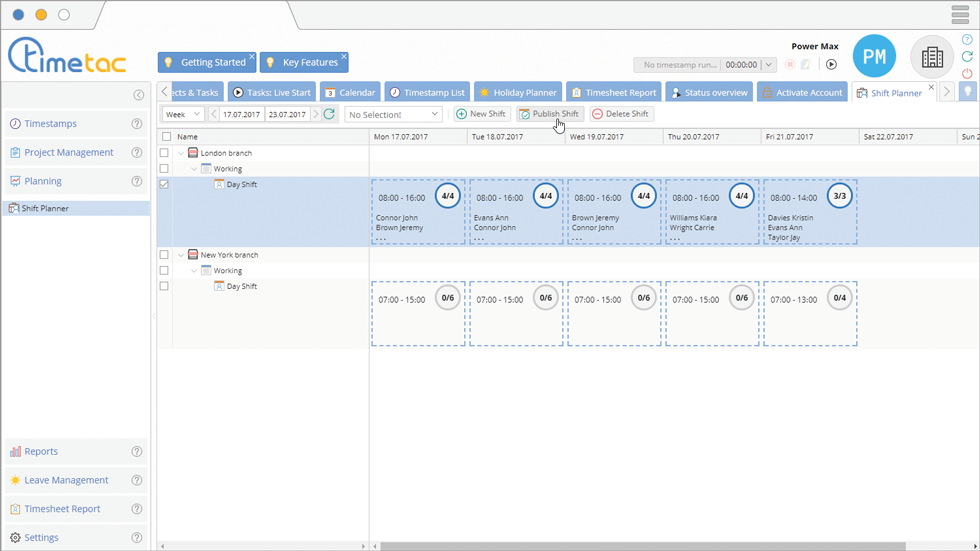980x551 pixels.
Task: Click the help icon beside Timestamps
Action: pos(137,124)
